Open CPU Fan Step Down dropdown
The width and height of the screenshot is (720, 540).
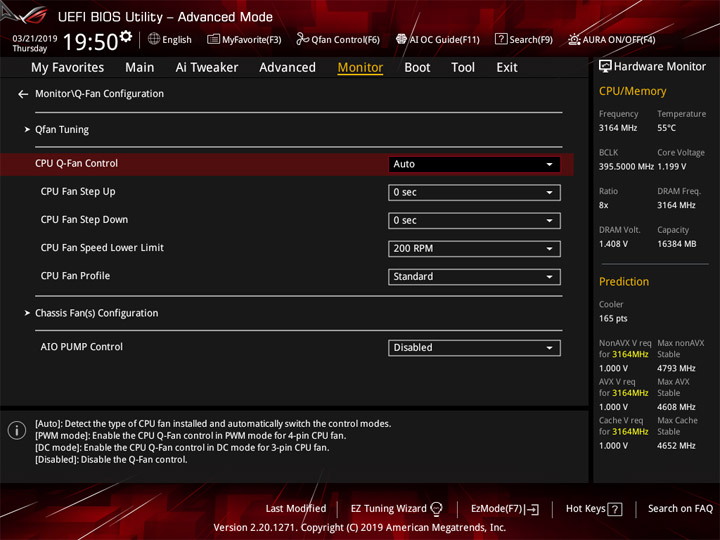click(474, 220)
